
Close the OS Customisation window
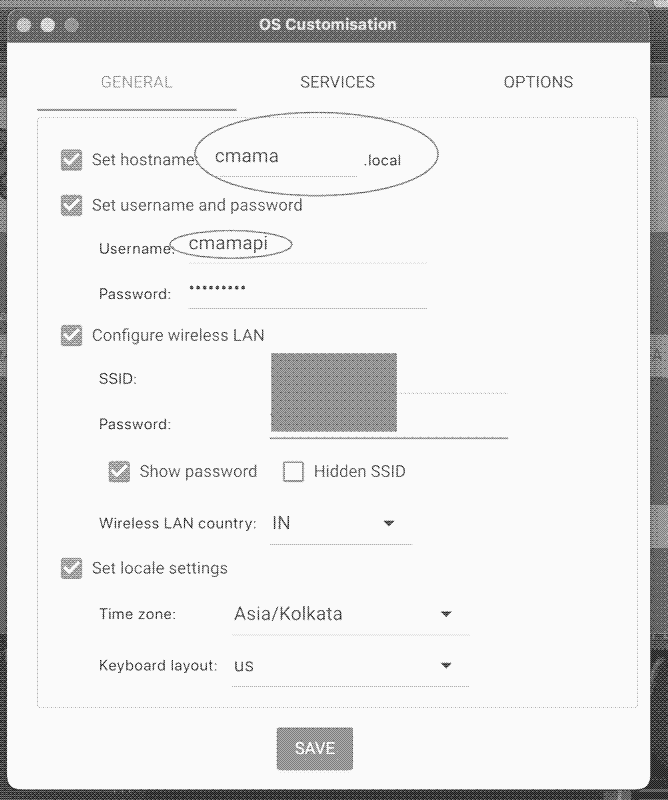tap(25, 24)
